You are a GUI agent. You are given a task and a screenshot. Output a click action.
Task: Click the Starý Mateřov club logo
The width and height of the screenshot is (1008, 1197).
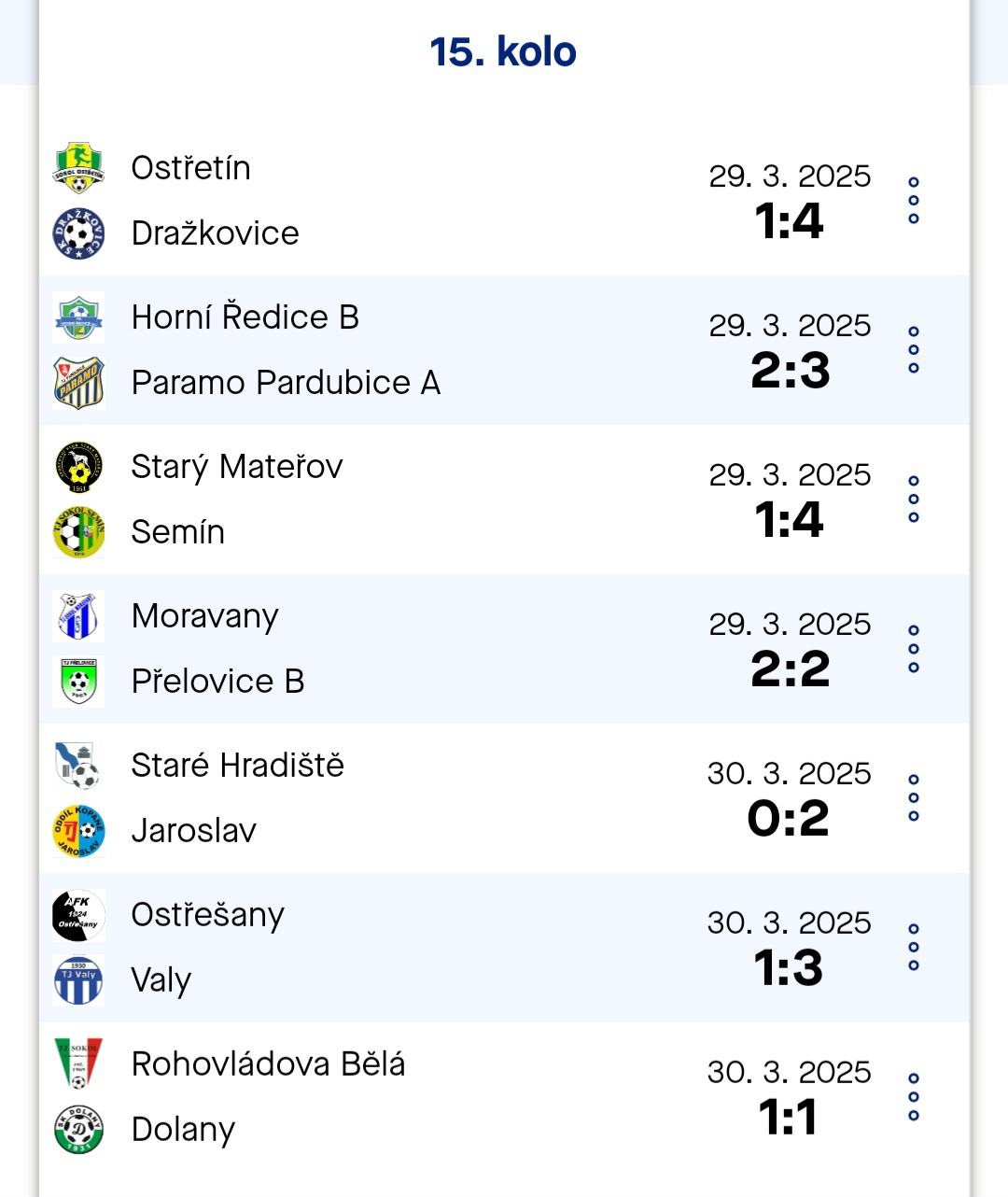point(78,467)
